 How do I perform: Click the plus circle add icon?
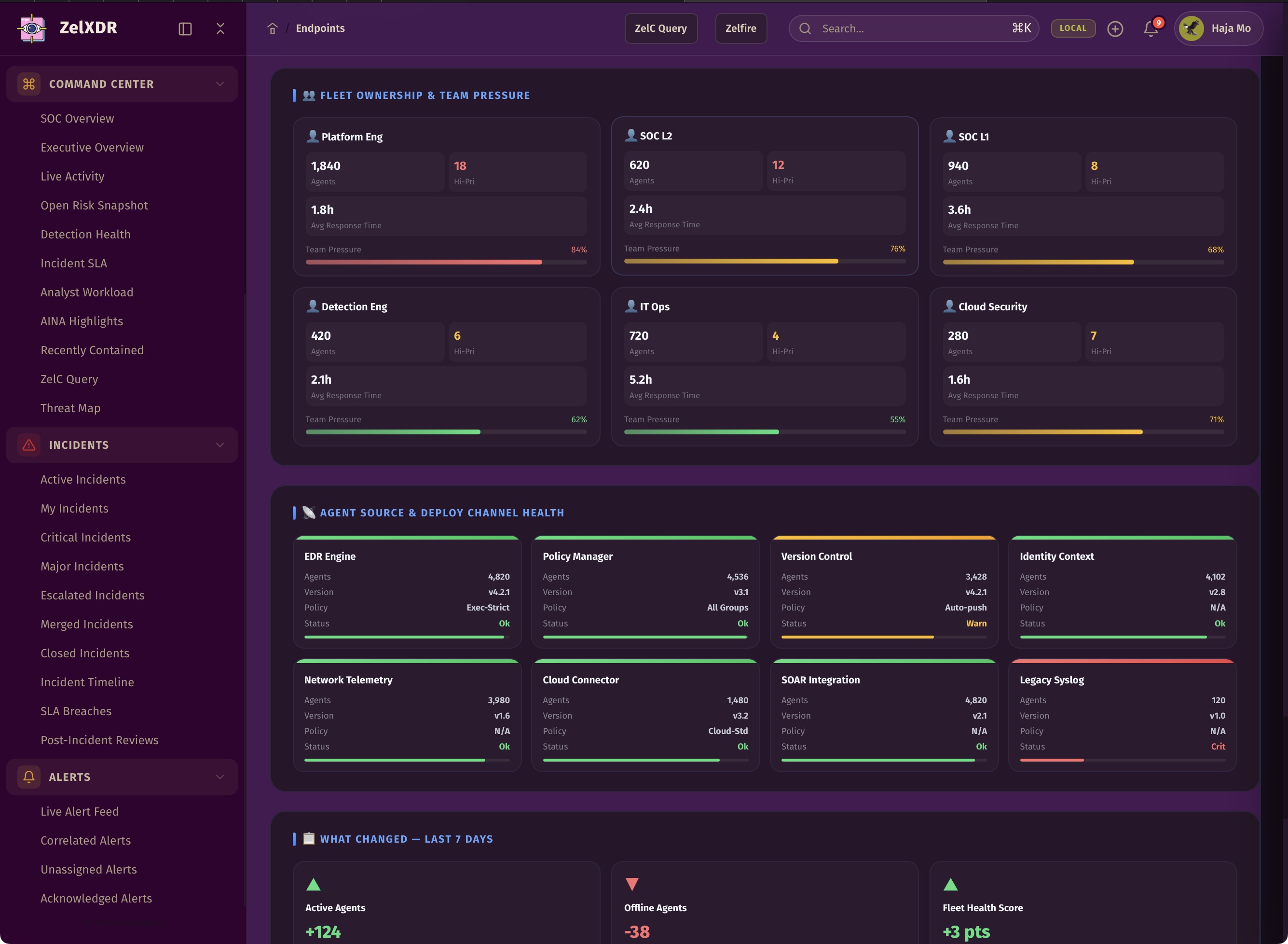click(1115, 28)
